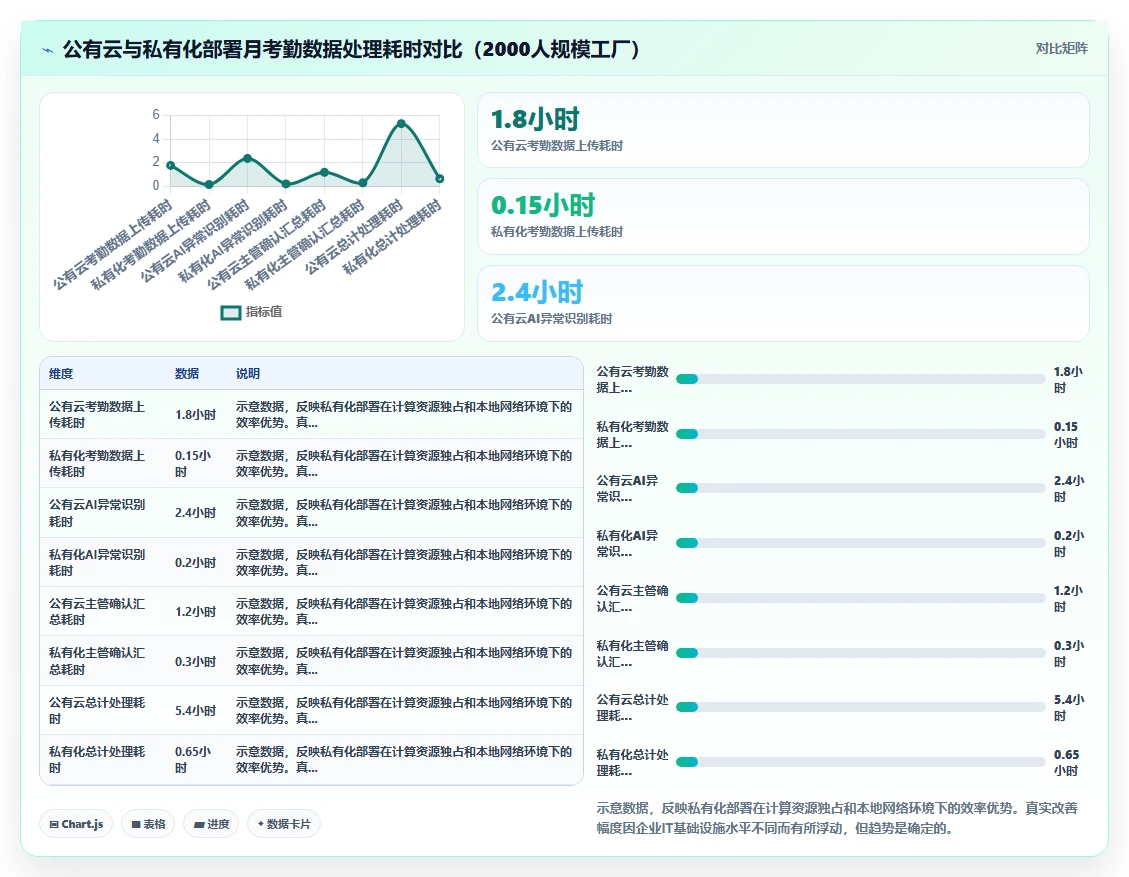Click the progress label 公有云总计处理耗…
This screenshot has width=1129, height=877.
tap(632, 707)
